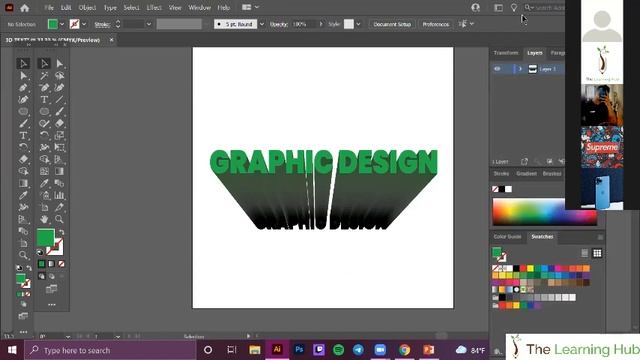The width and height of the screenshot is (640, 360).
Task: Open the File menu
Action: click(x=49, y=8)
